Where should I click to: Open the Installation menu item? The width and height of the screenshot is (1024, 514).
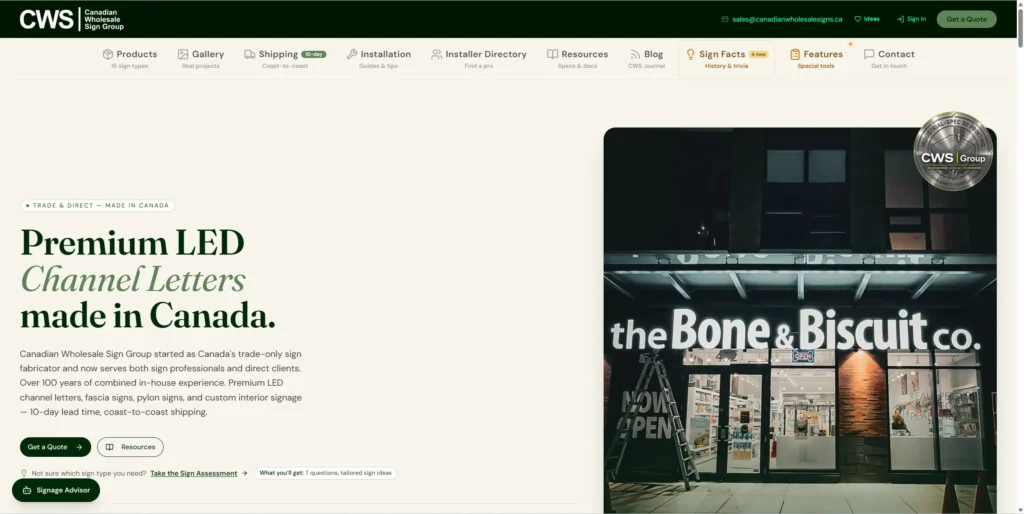click(379, 59)
